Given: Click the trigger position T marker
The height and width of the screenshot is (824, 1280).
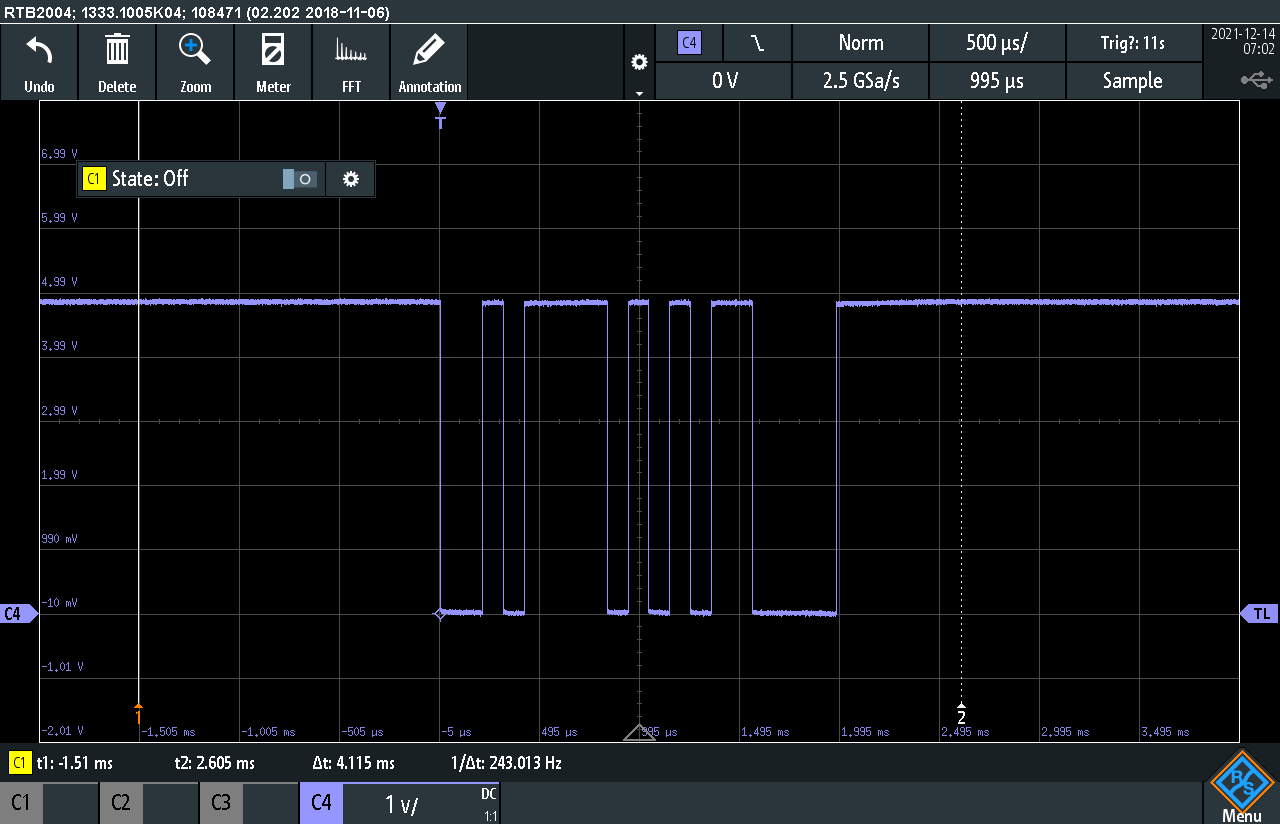Looking at the screenshot, I should [x=440, y=114].
